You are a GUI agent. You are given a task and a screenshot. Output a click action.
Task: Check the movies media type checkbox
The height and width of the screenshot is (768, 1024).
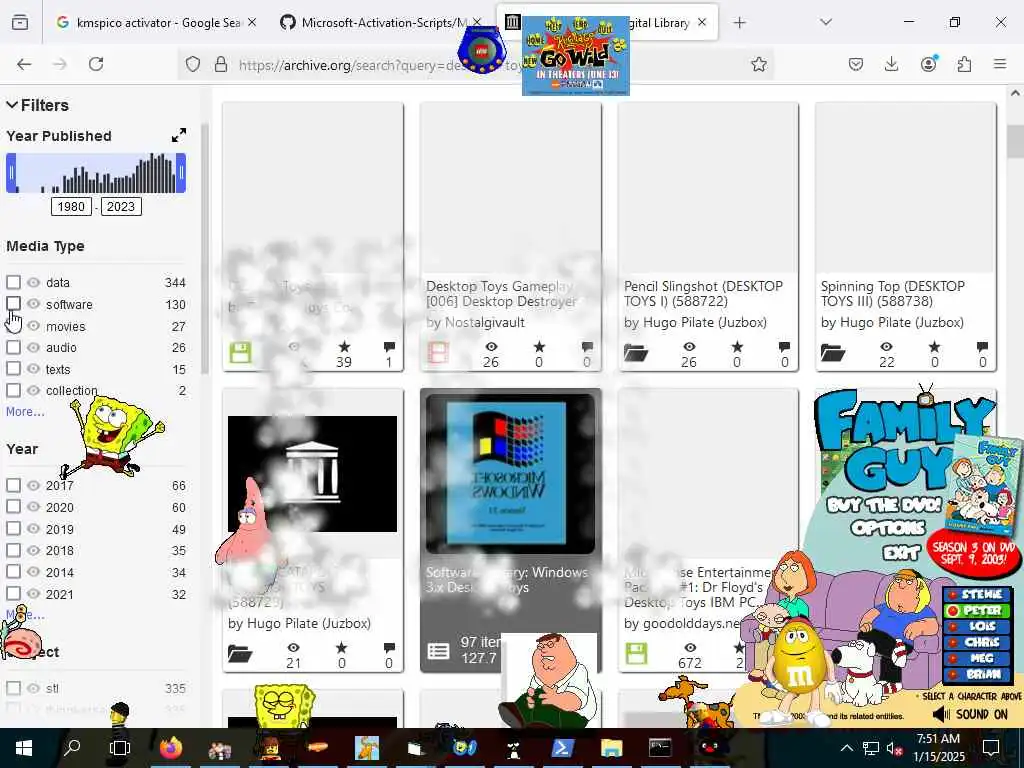pyautogui.click(x=13, y=326)
